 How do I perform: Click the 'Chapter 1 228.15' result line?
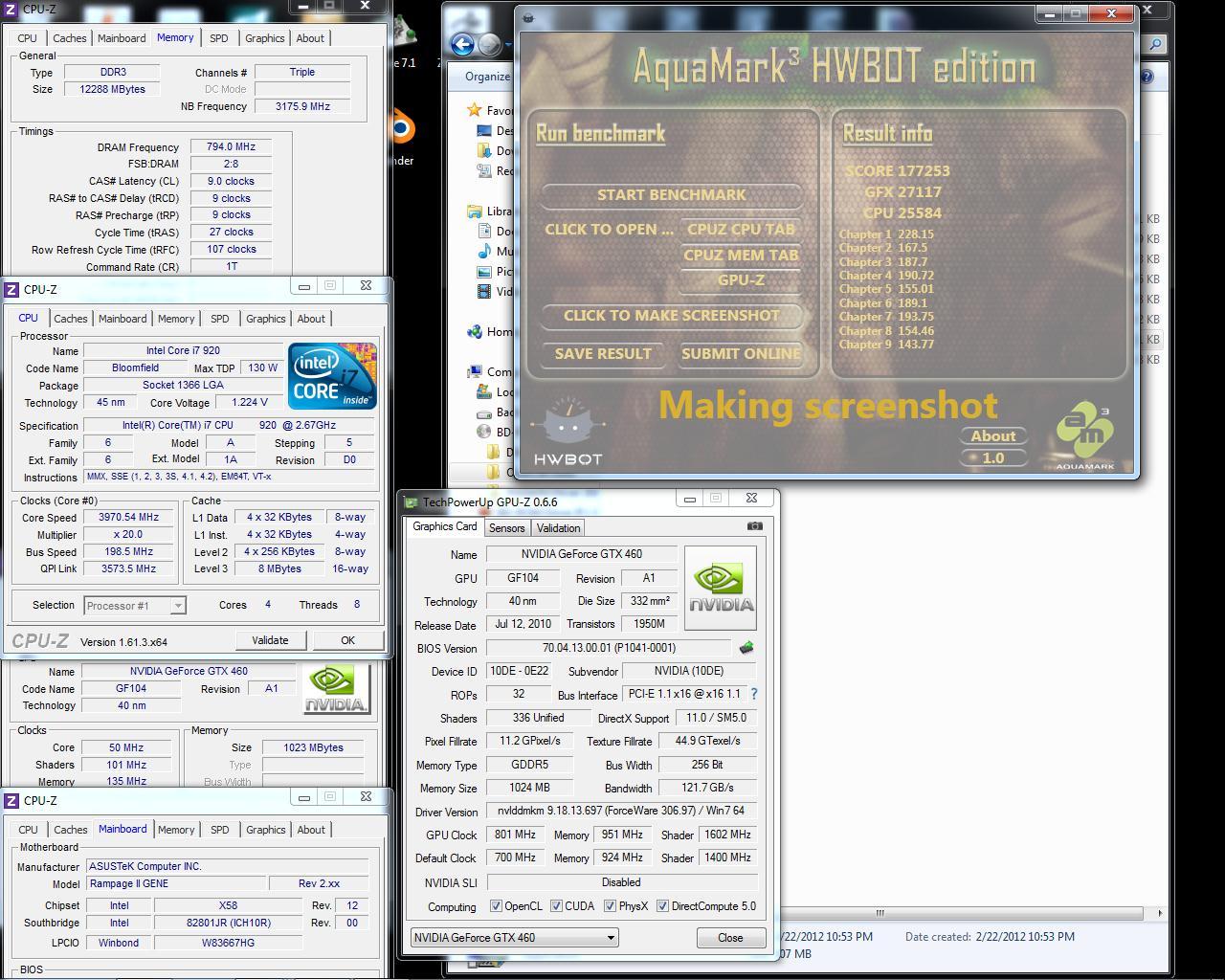click(x=886, y=234)
